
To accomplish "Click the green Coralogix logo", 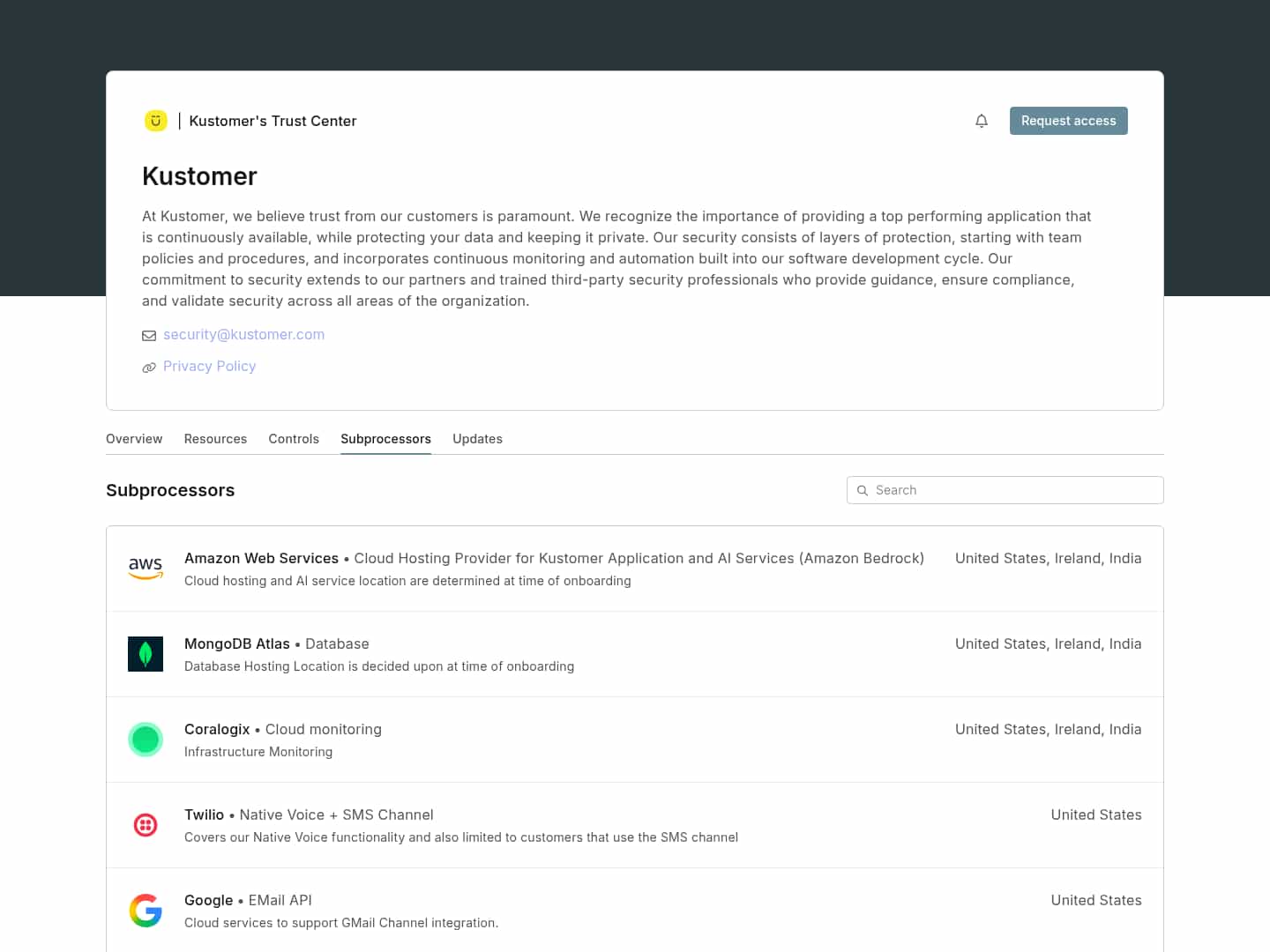I will tap(146, 740).
